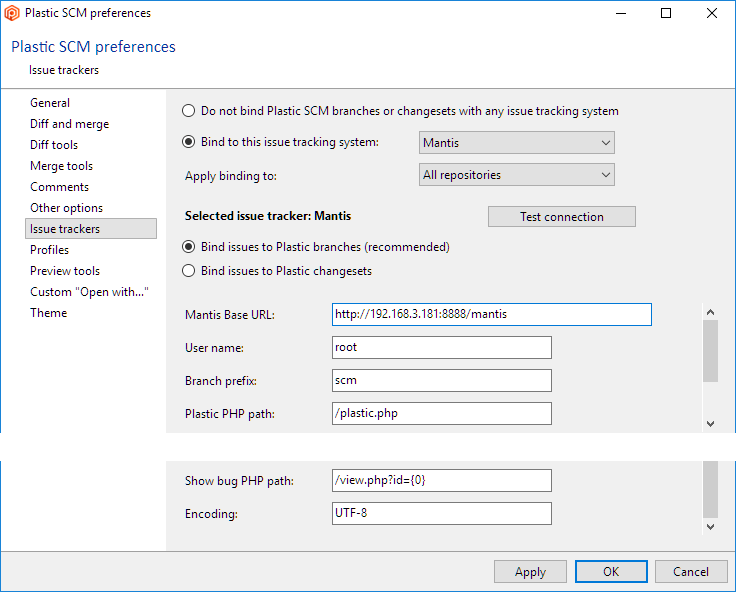Switch to the Comments section
This screenshot has height=592, width=736.
click(59, 187)
